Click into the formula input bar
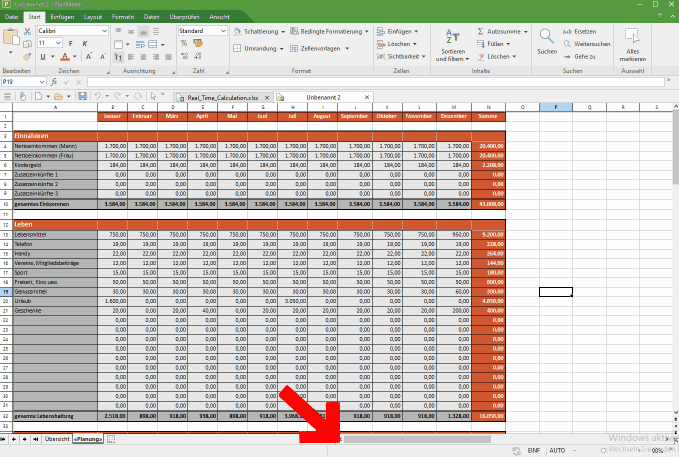The height and width of the screenshot is (457, 679). (375, 82)
